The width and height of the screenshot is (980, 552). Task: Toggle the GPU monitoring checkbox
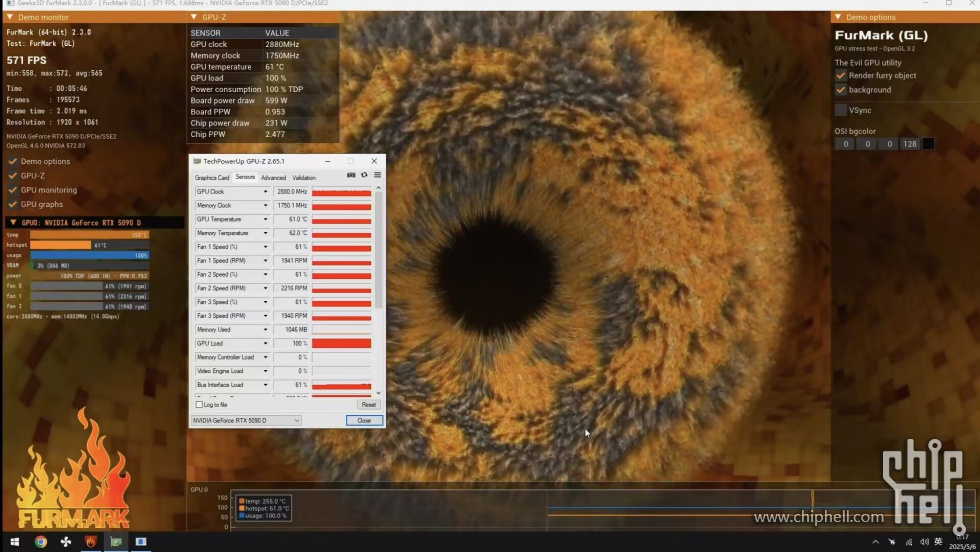(x=12, y=190)
